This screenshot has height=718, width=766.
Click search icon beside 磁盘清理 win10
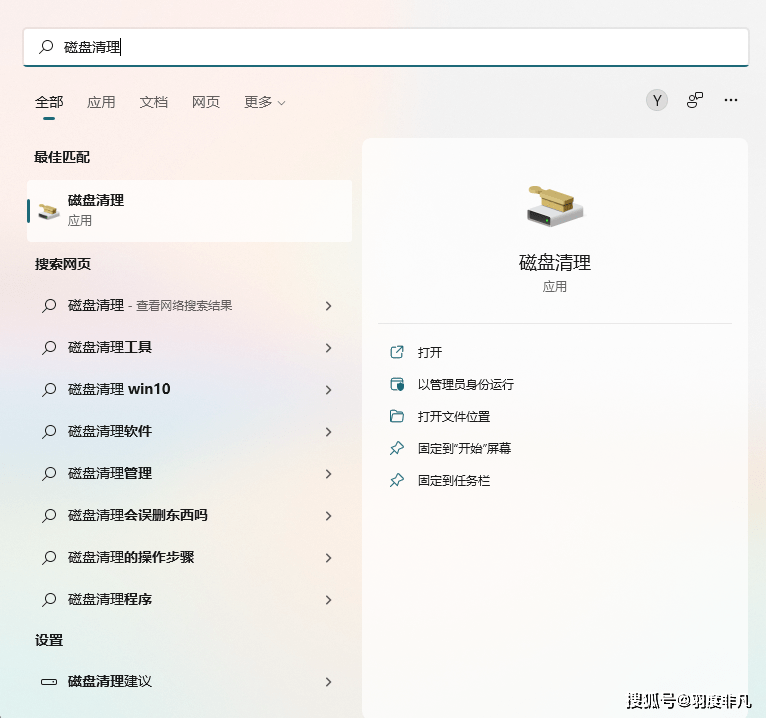[49, 390]
